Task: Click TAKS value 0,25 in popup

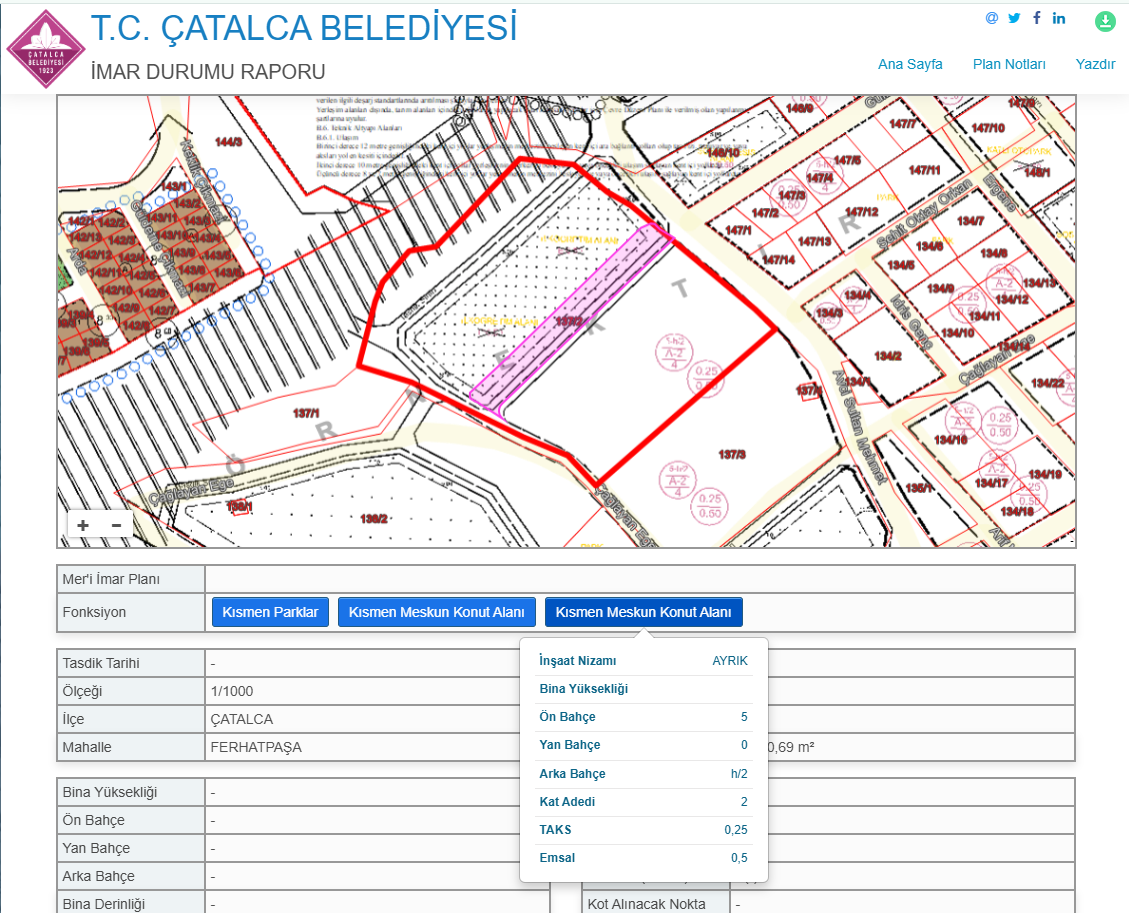Action: pos(736,830)
